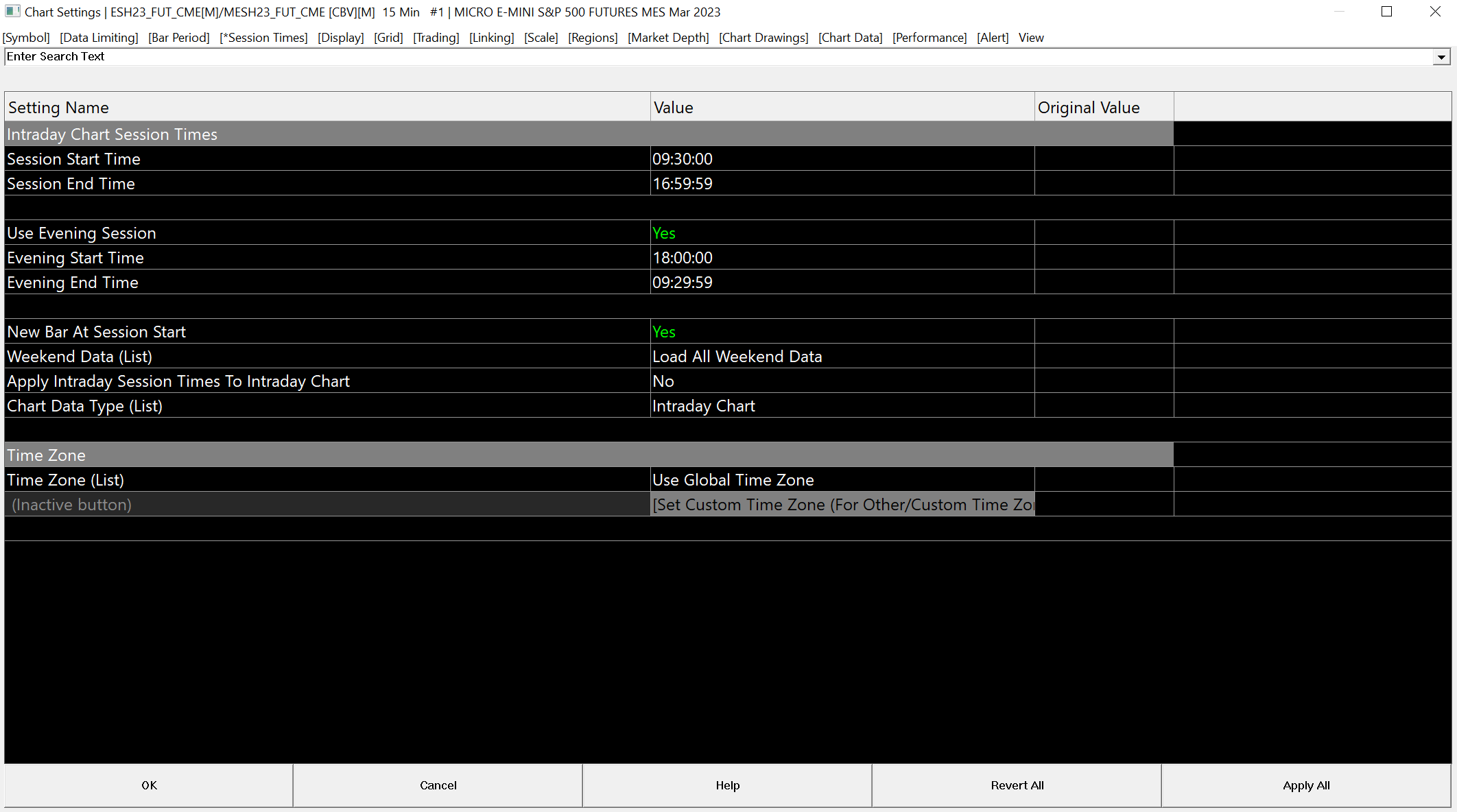Open the search text dropdown arrow
The height and width of the screenshot is (812, 1457).
pyautogui.click(x=1441, y=58)
